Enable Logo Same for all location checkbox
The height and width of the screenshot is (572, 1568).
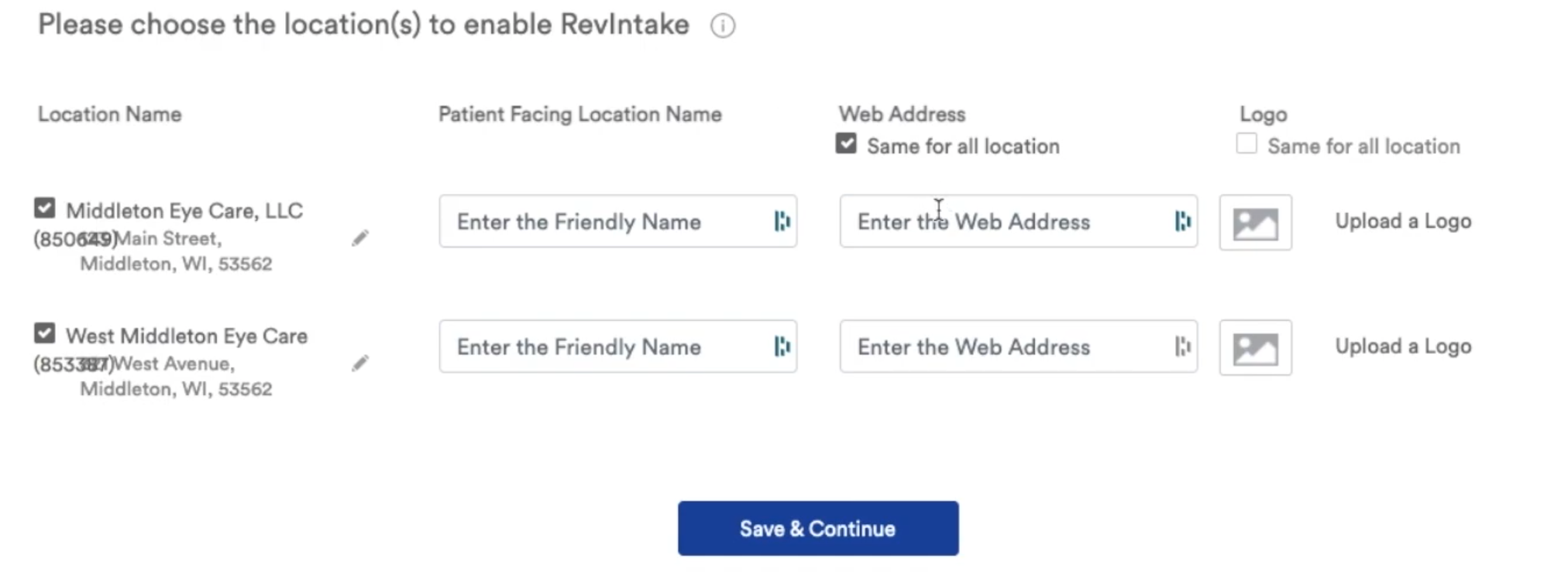point(1246,144)
